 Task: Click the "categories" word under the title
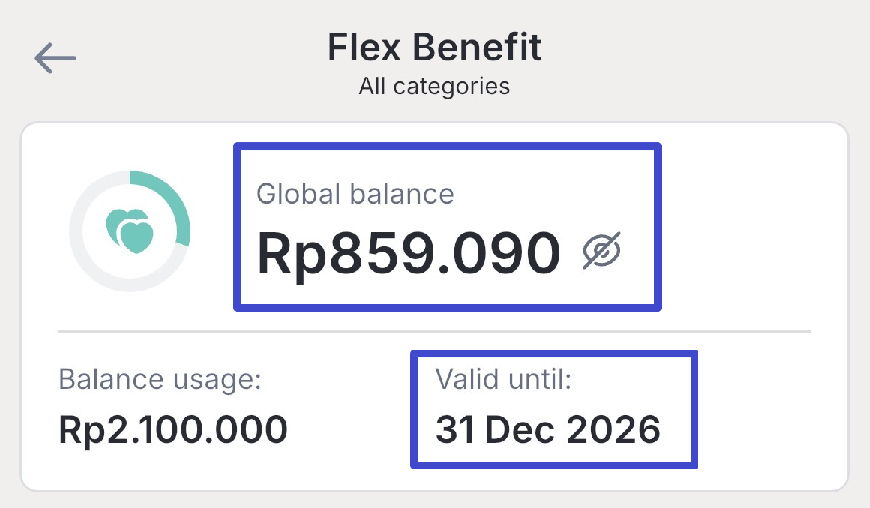click(451, 86)
